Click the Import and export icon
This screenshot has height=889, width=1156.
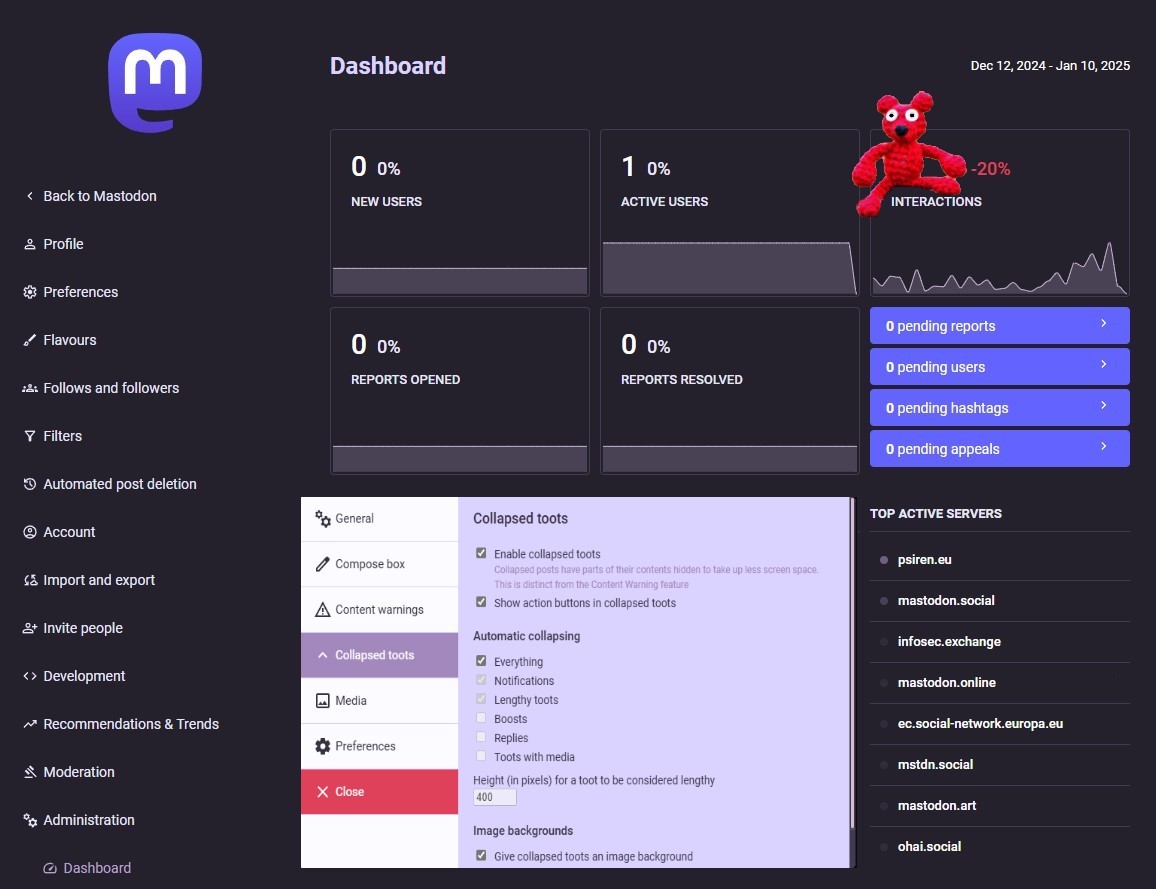(x=29, y=580)
